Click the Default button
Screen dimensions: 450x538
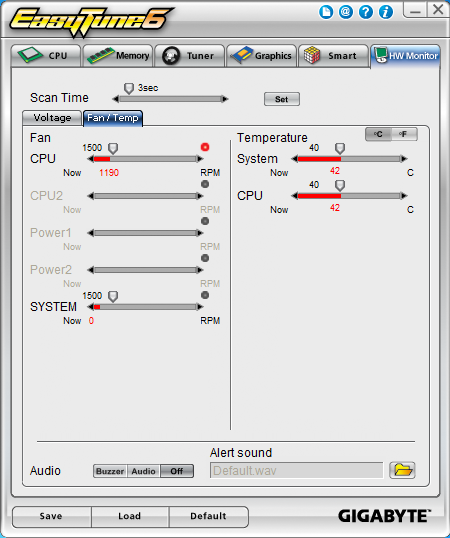pos(209,516)
